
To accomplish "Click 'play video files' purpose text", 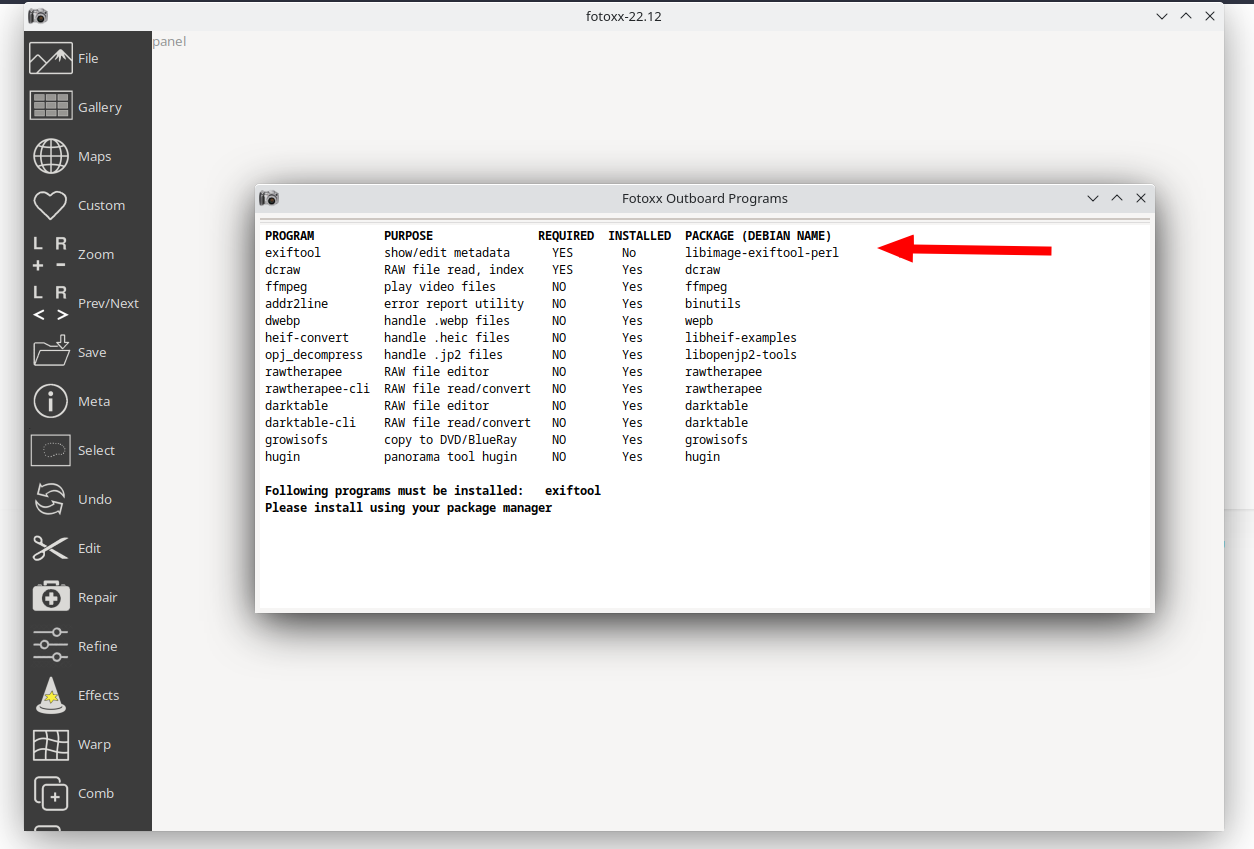I will tap(440, 287).
